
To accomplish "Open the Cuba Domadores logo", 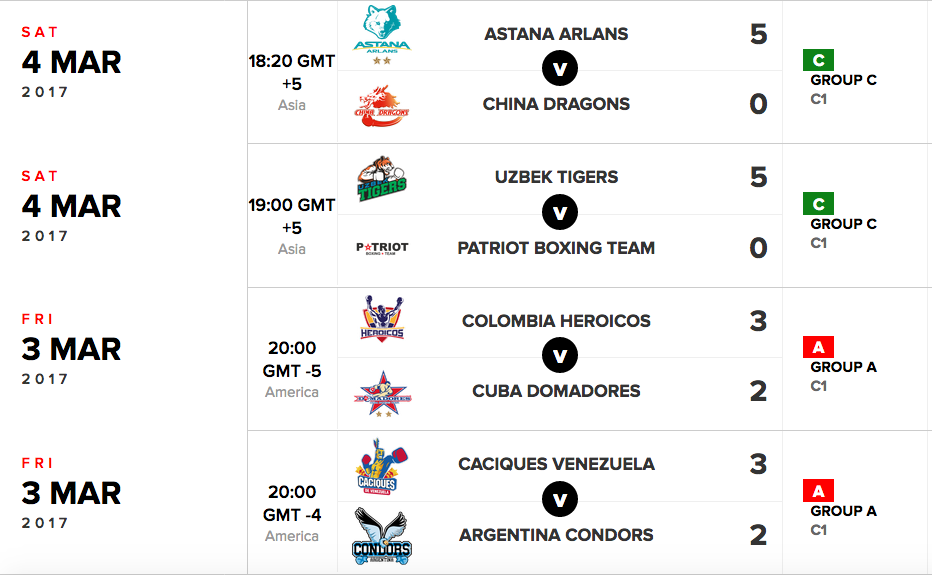I will [382, 392].
